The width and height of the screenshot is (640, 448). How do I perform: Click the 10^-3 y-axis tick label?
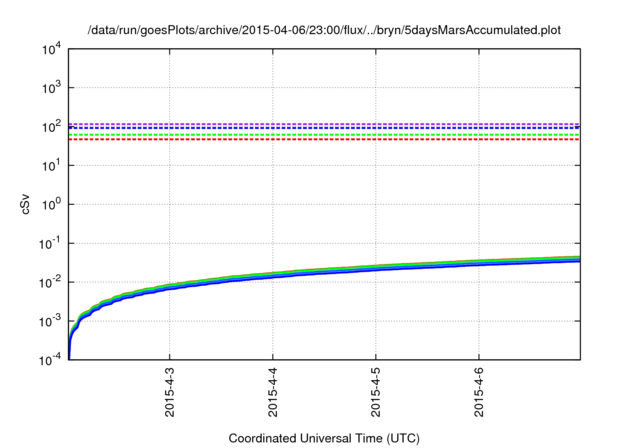49,321
